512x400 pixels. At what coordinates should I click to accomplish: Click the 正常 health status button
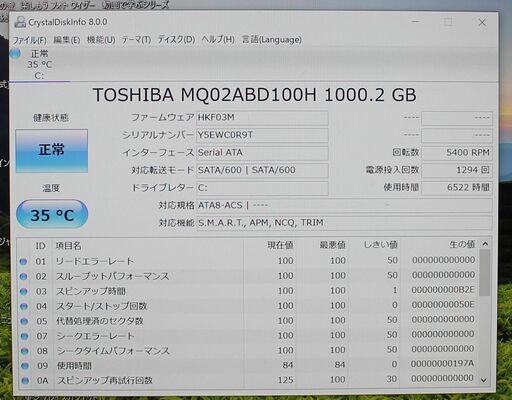[52, 151]
